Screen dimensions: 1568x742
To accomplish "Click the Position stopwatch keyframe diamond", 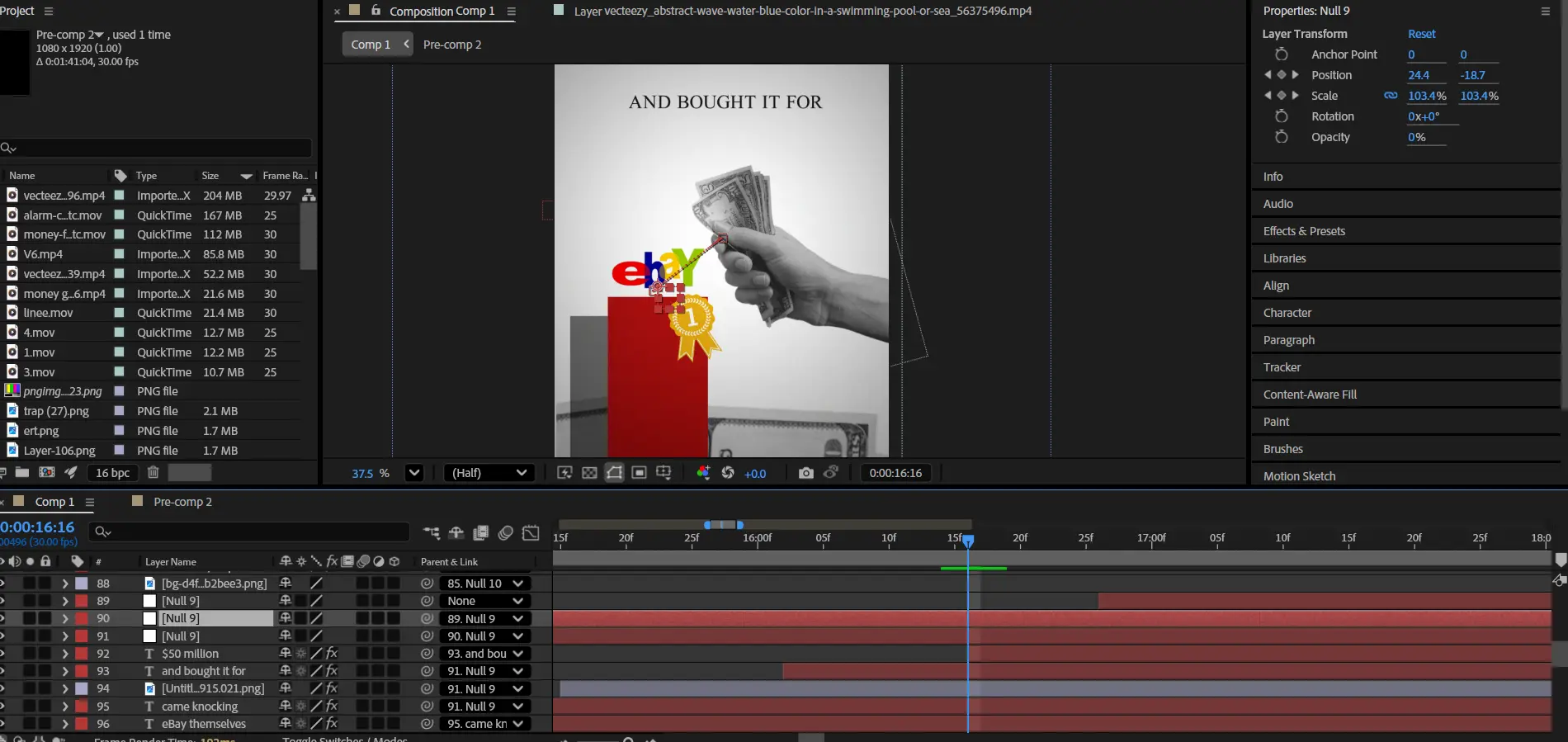I will [x=1281, y=75].
